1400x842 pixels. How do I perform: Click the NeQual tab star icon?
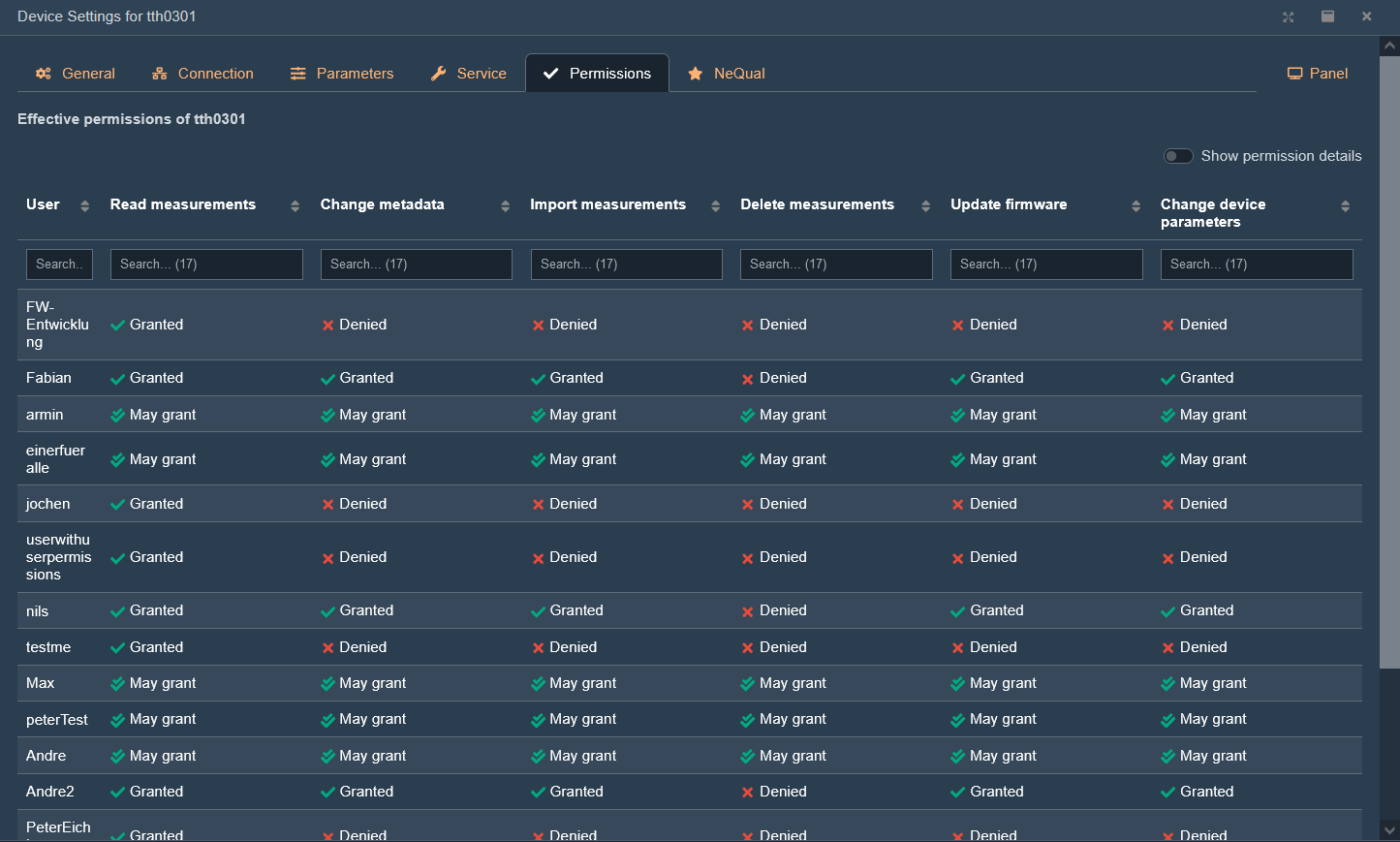pos(695,74)
